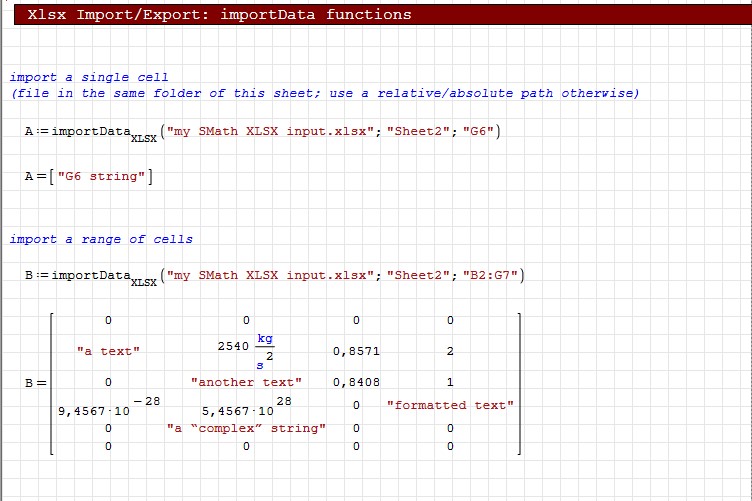Click the importData function name in B's definition
The width and height of the screenshot is (752, 501).
(91, 275)
